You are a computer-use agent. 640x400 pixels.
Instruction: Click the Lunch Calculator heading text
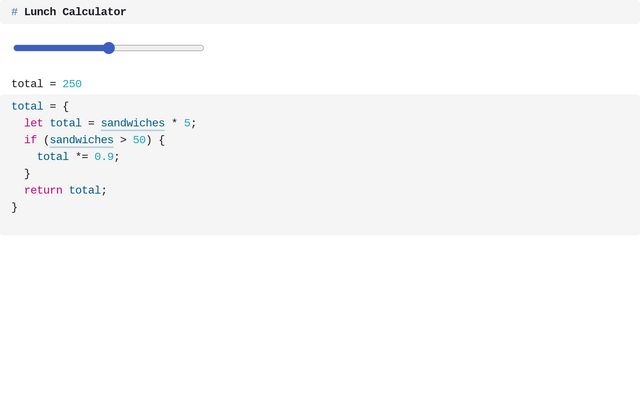tap(75, 12)
